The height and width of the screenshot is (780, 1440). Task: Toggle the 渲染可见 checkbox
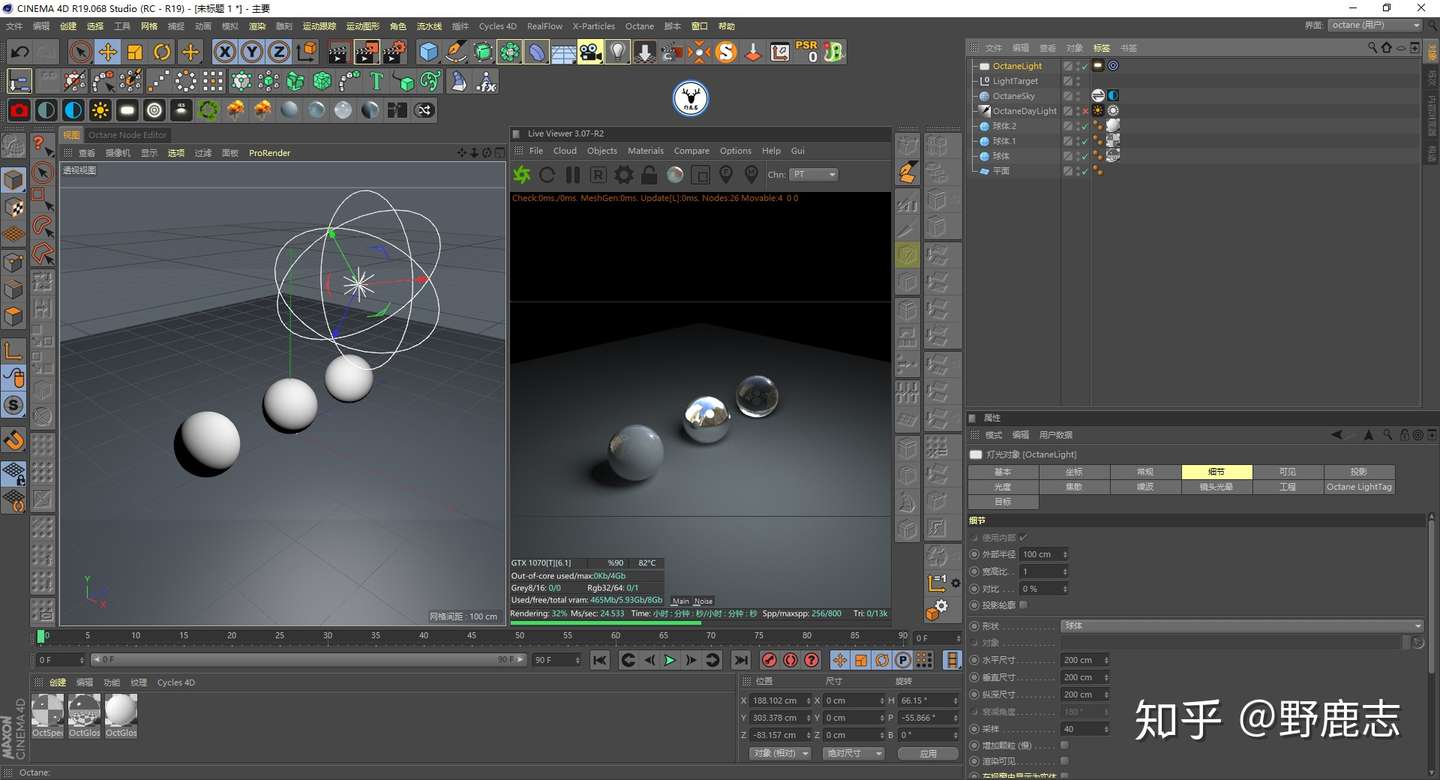[x=1064, y=761]
